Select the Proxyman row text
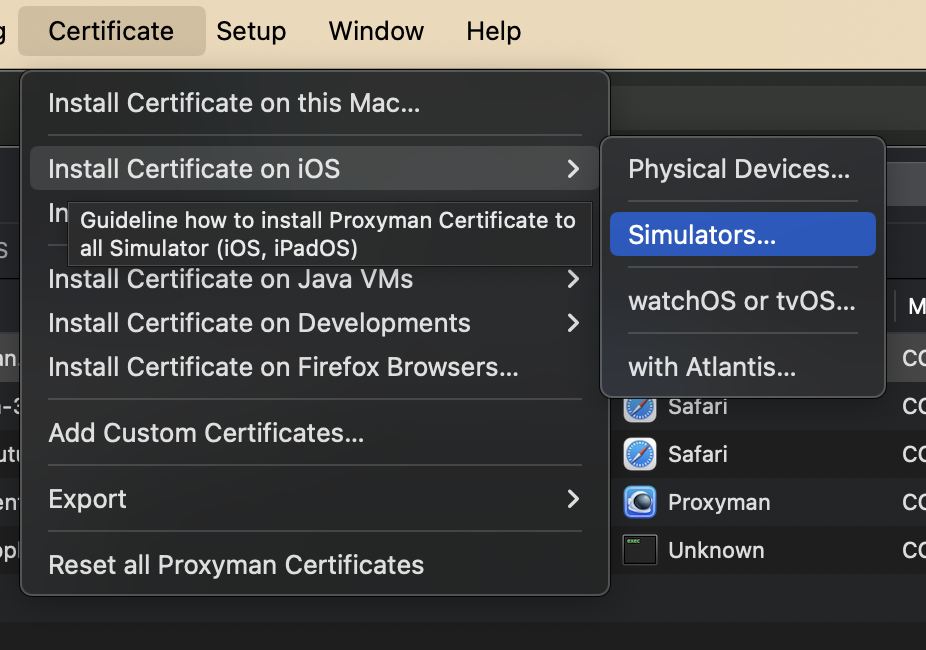The height and width of the screenshot is (650, 926). click(x=719, y=502)
